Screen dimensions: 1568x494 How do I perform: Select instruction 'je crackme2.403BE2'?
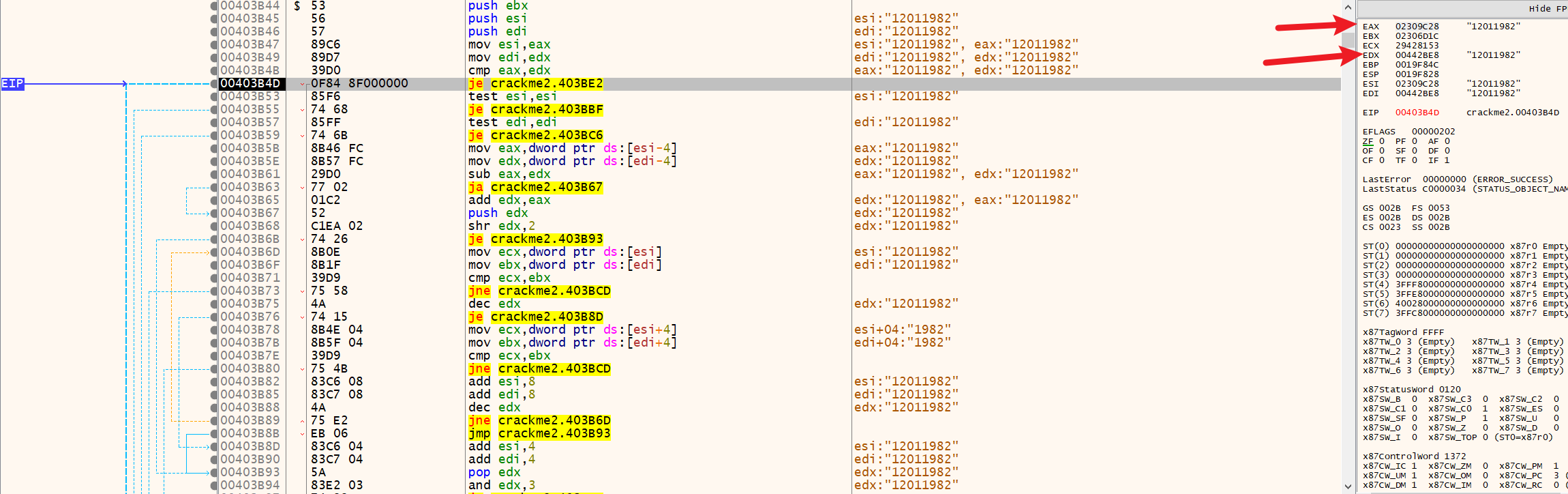pyautogui.click(x=535, y=84)
